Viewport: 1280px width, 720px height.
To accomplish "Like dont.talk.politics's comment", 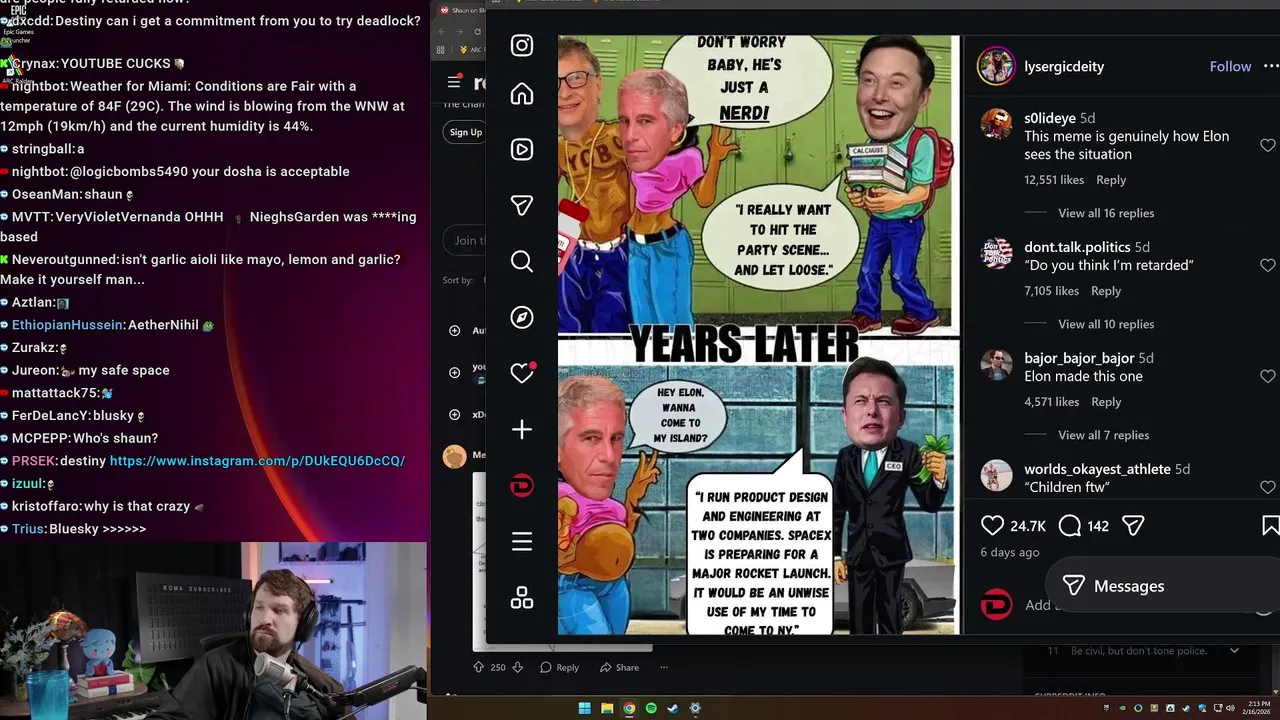I will (1268, 265).
